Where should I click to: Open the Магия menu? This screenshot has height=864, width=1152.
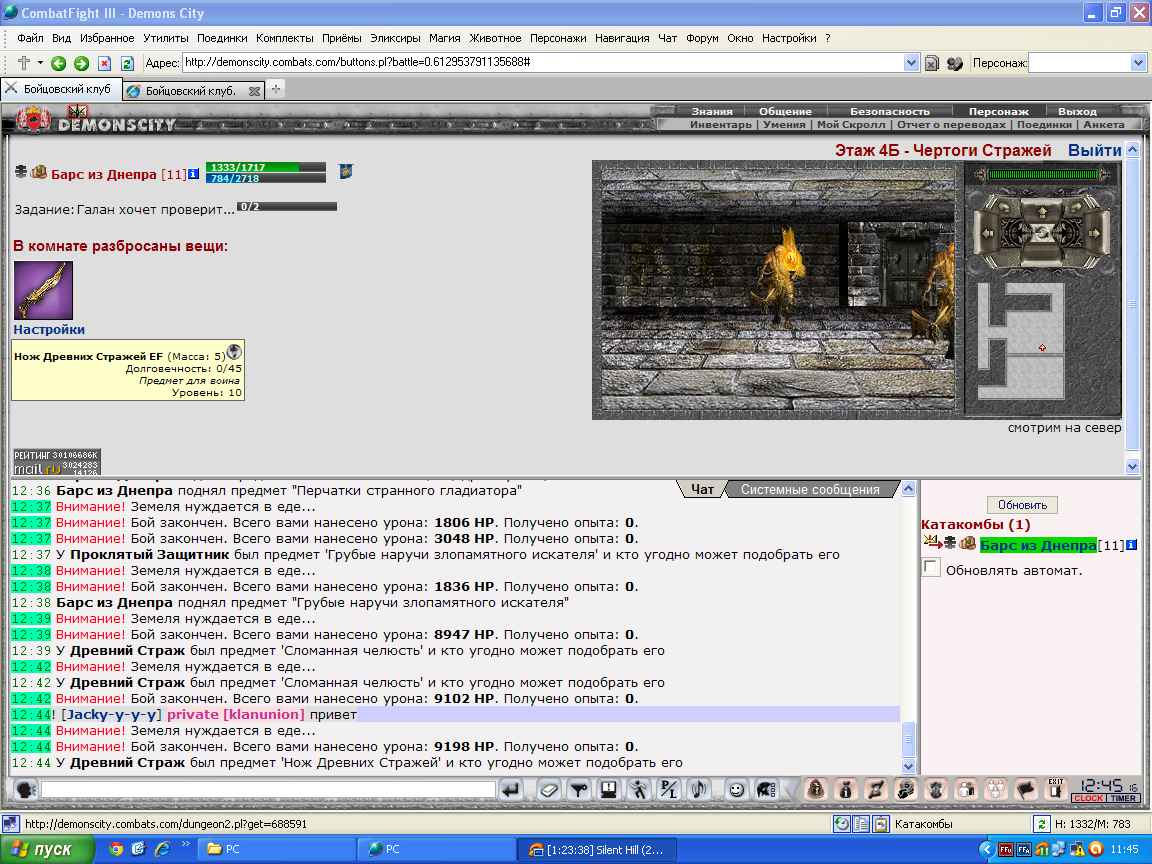pos(444,38)
